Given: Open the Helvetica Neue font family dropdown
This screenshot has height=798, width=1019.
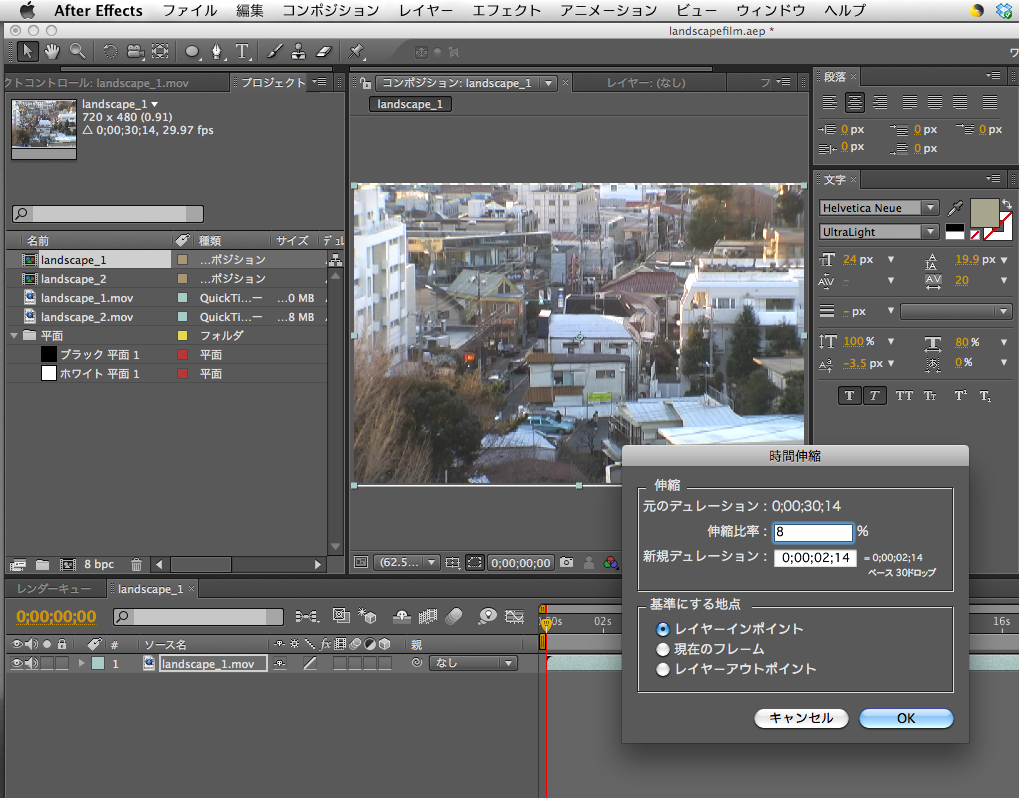Looking at the screenshot, I should tap(879, 208).
